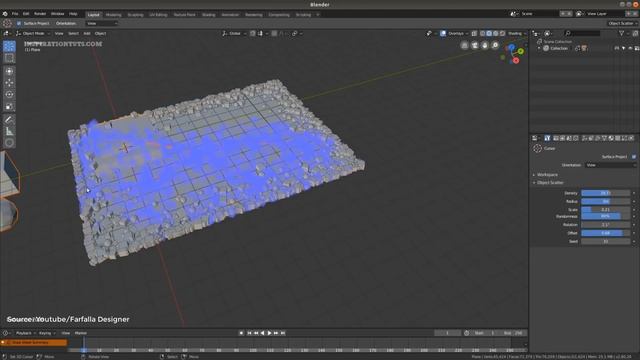Click the red X axis gizmo ball
640x360 pixels.
click(x=516, y=61)
